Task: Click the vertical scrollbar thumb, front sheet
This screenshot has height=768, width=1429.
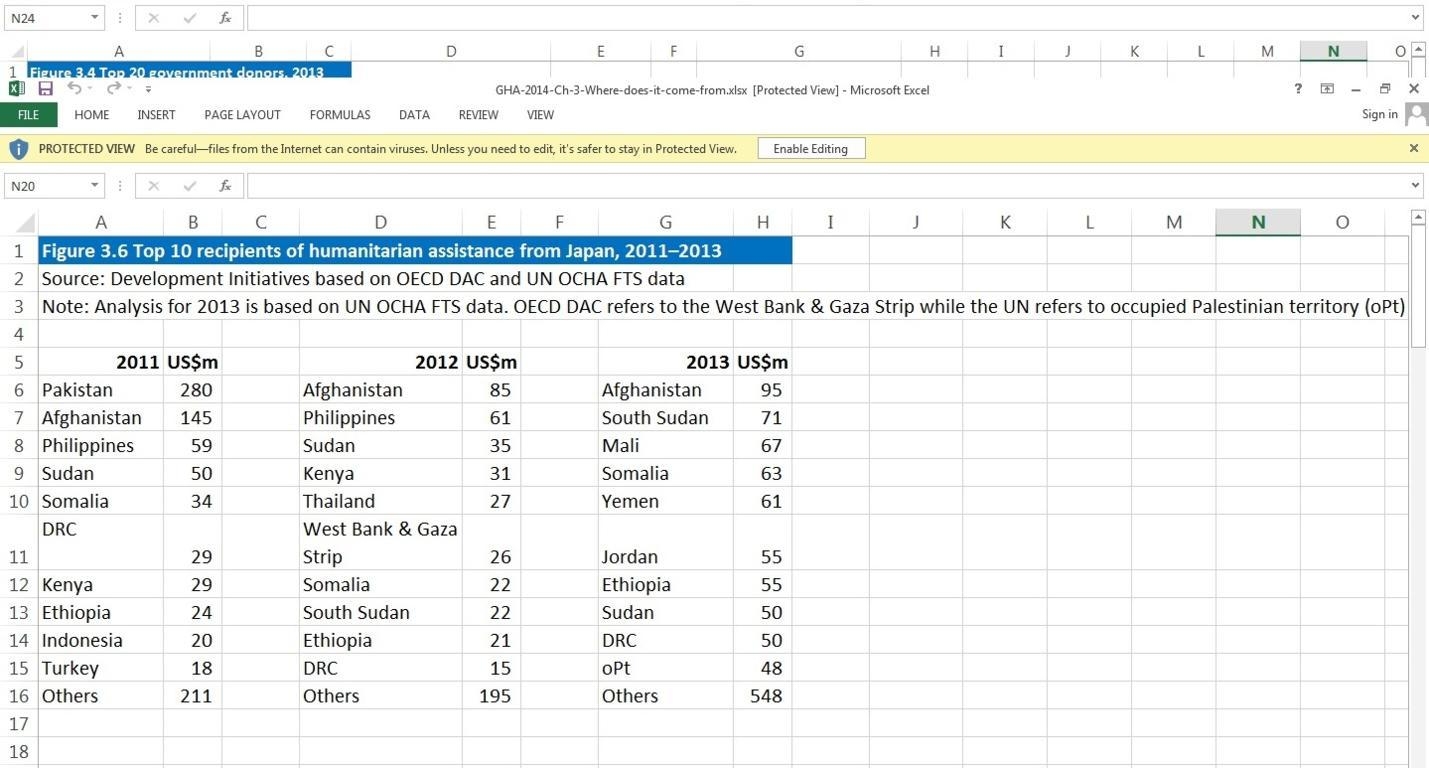Action: 1418,287
